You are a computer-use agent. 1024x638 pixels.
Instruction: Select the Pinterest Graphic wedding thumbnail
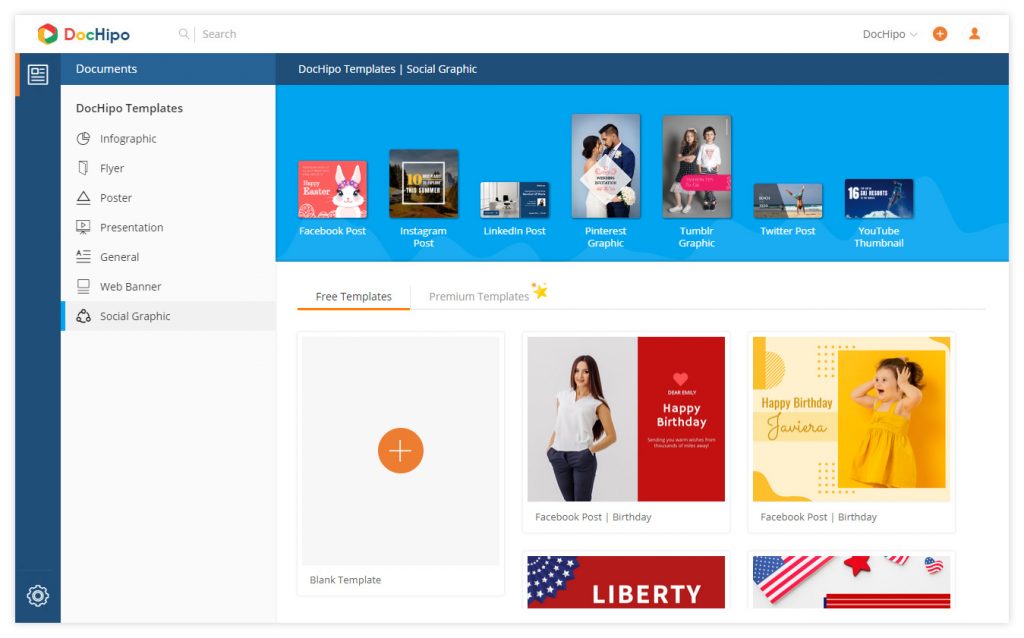pyautogui.click(x=605, y=166)
